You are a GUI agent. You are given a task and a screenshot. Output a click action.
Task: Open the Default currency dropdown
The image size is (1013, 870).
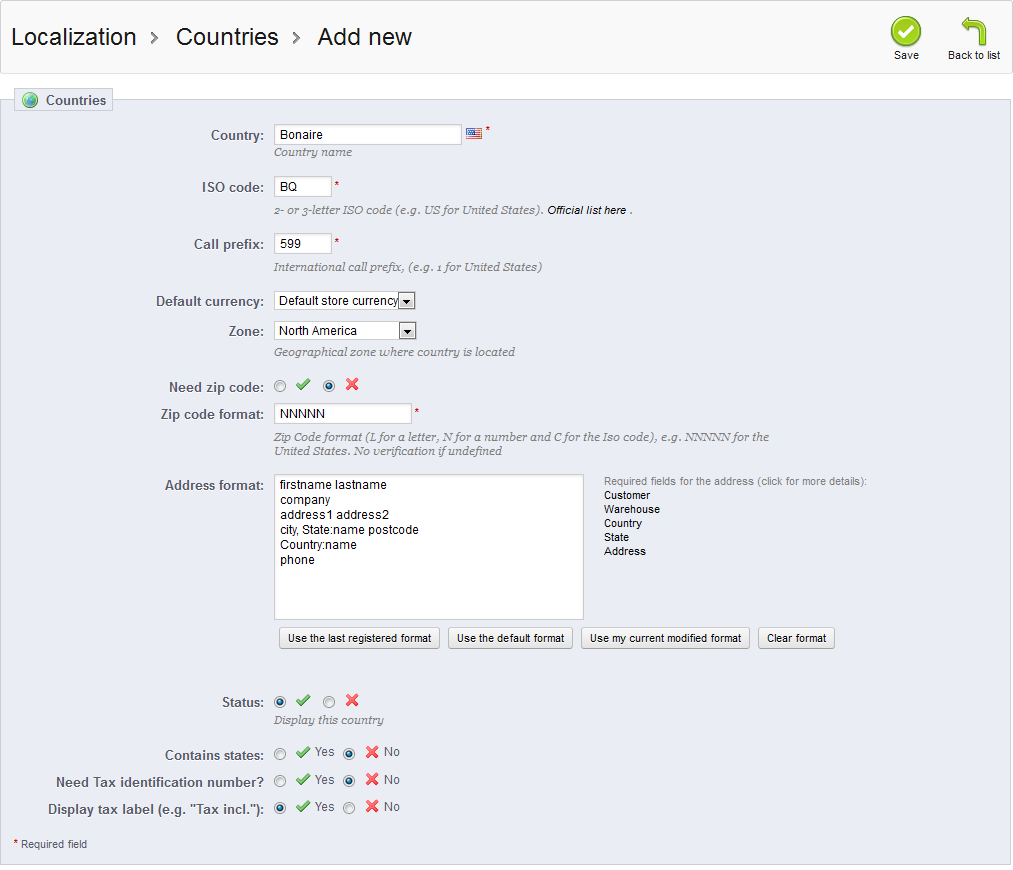345,301
